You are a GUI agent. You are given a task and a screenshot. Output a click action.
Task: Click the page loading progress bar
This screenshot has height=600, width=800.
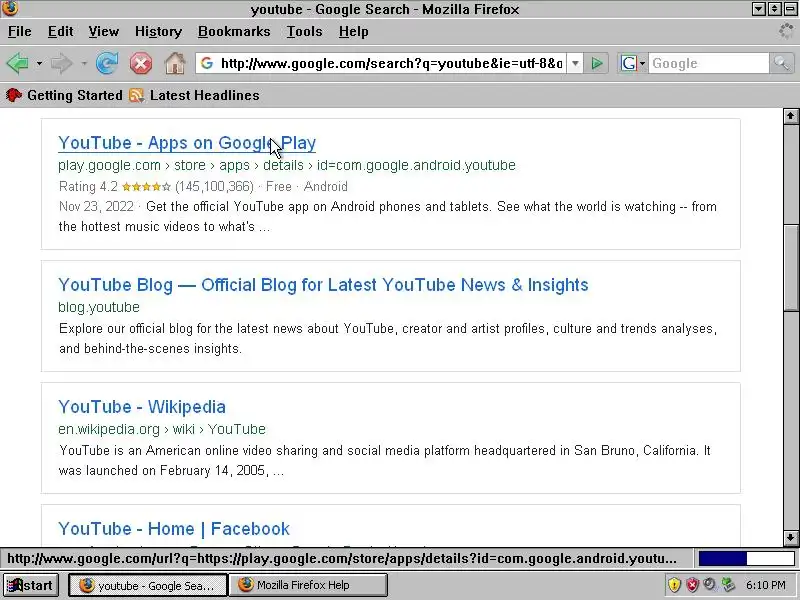[x=746, y=559]
